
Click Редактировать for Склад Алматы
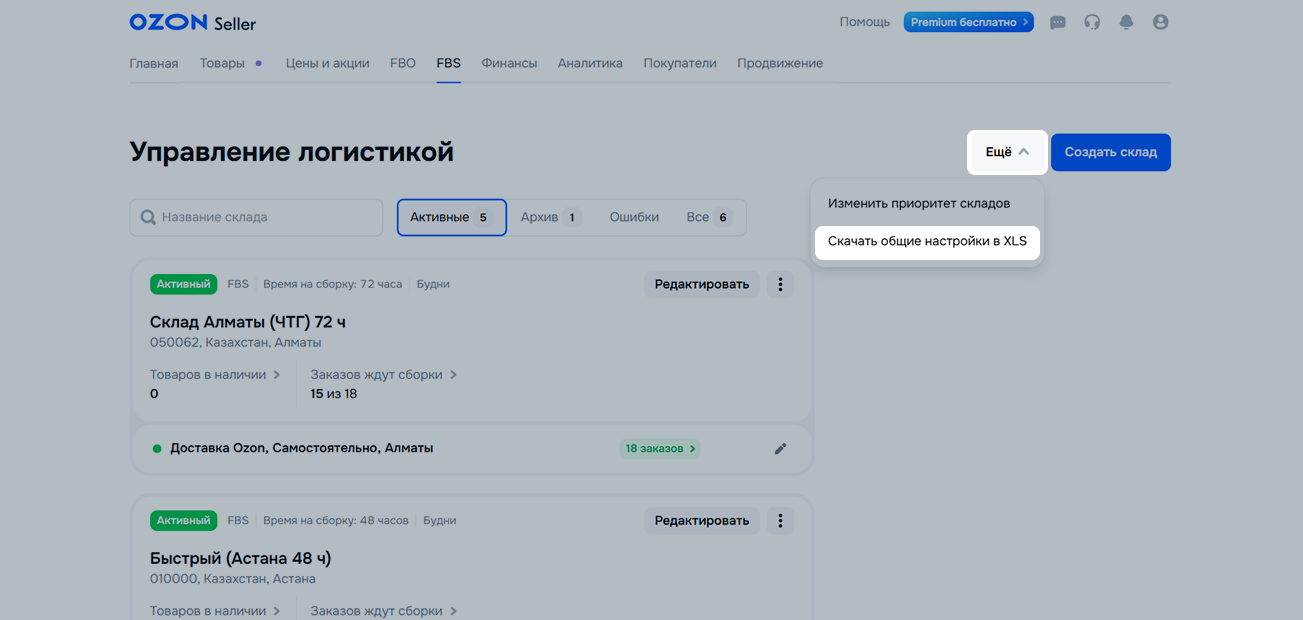point(701,284)
